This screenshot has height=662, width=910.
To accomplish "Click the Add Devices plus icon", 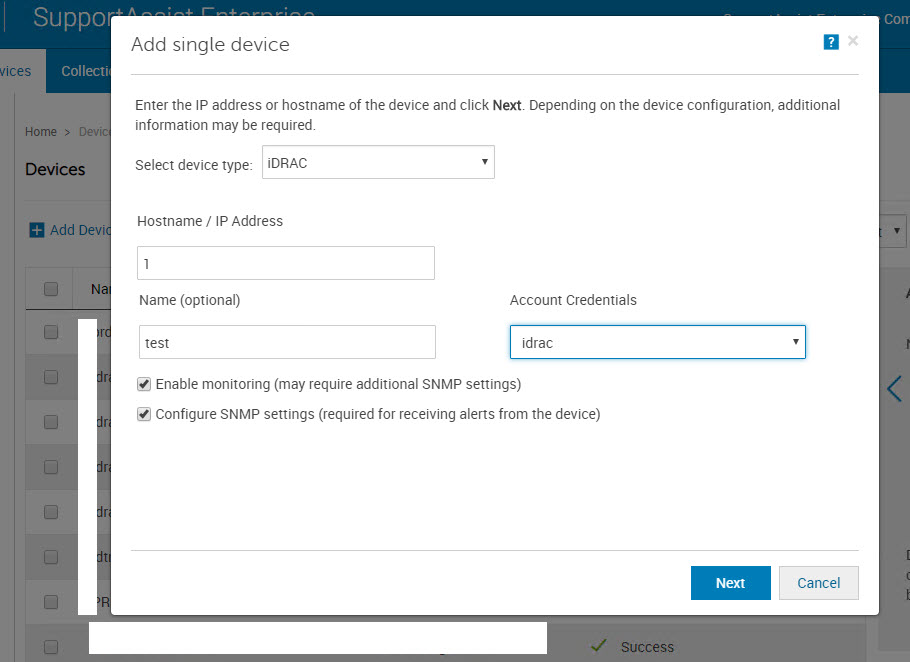I will (x=36, y=230).
